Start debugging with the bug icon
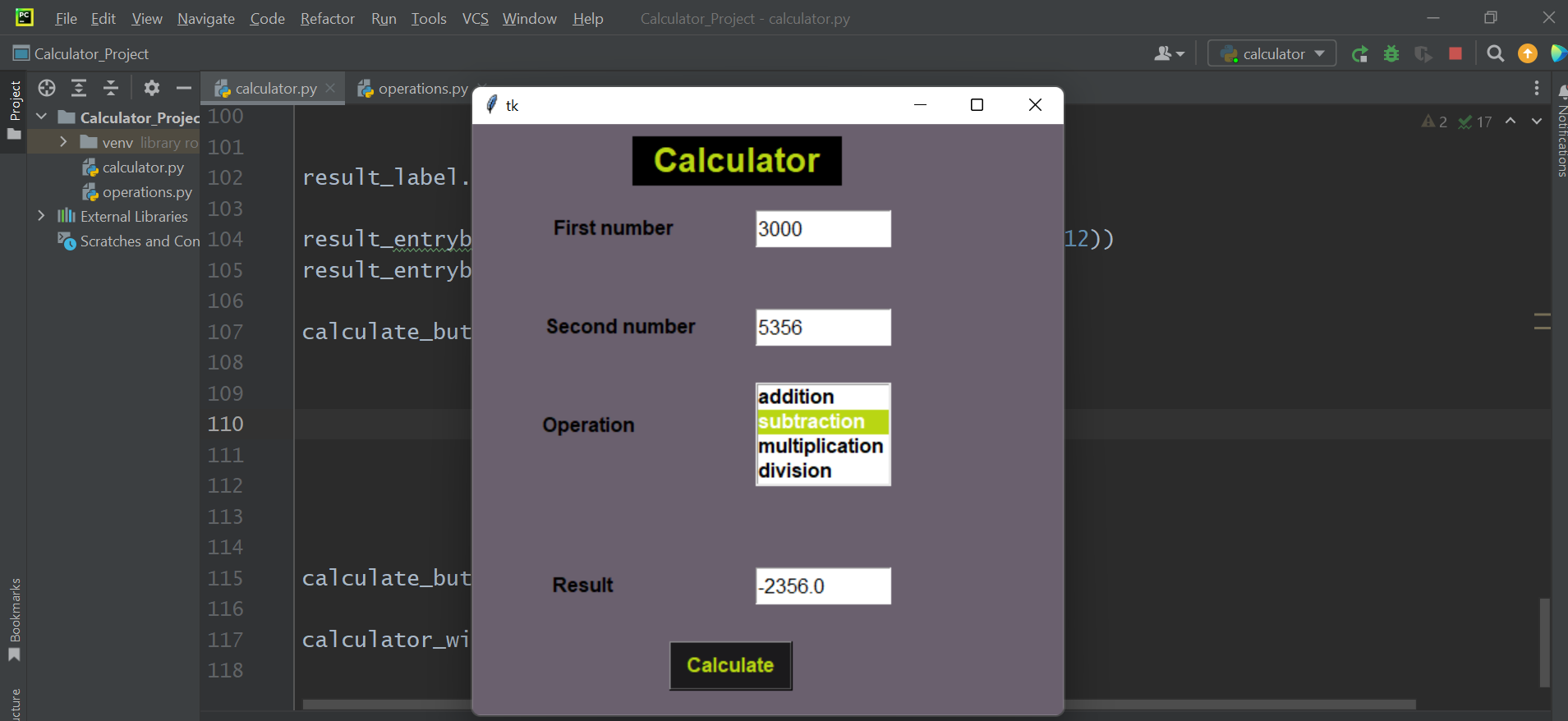The width and height of the screenshot is (1568, 721). pyautogui.click(x=1391, y=54)
